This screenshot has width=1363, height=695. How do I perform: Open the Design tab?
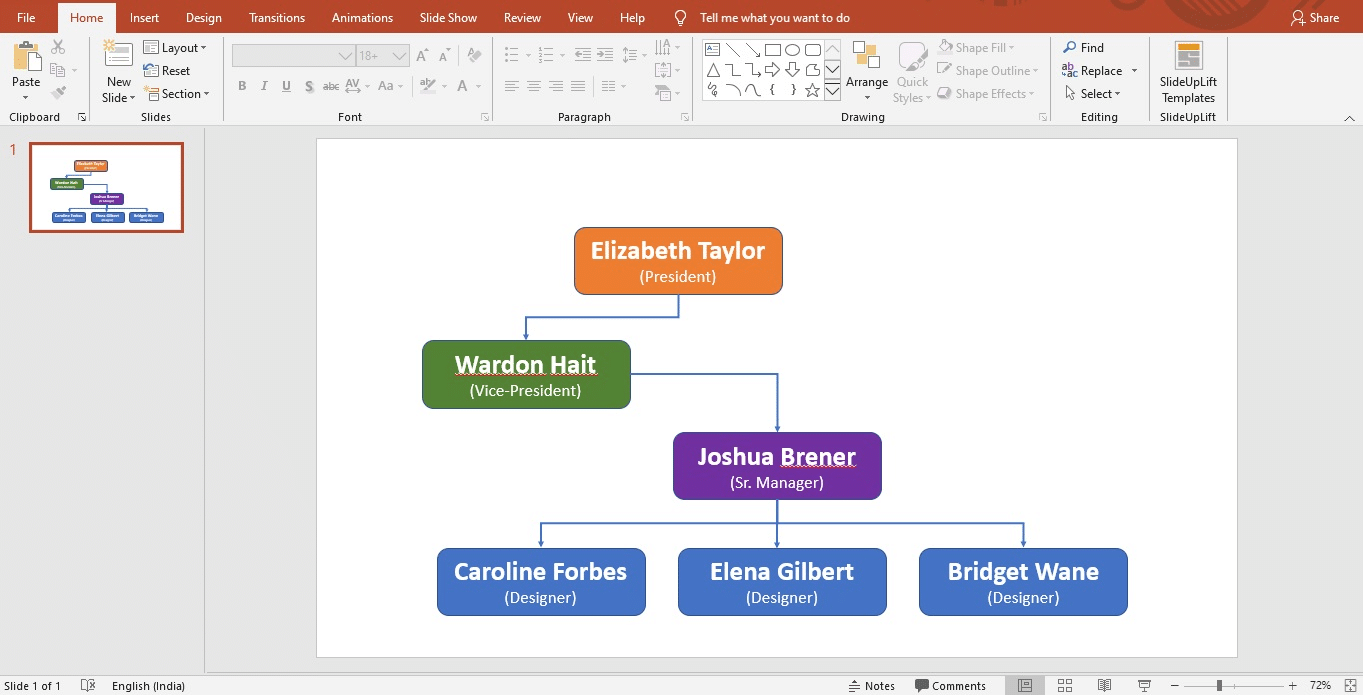[203, 17]
